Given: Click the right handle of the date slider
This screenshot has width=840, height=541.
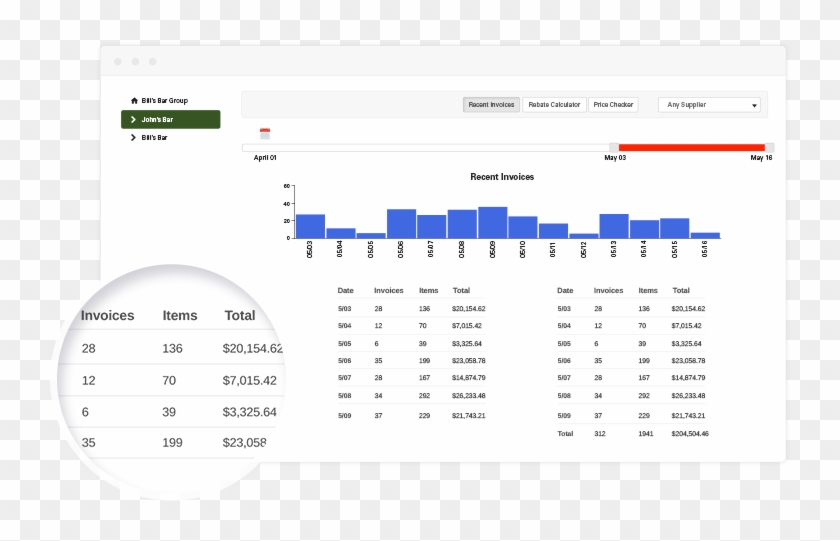Looking at the screenshot, I should [x=769, y=148].
